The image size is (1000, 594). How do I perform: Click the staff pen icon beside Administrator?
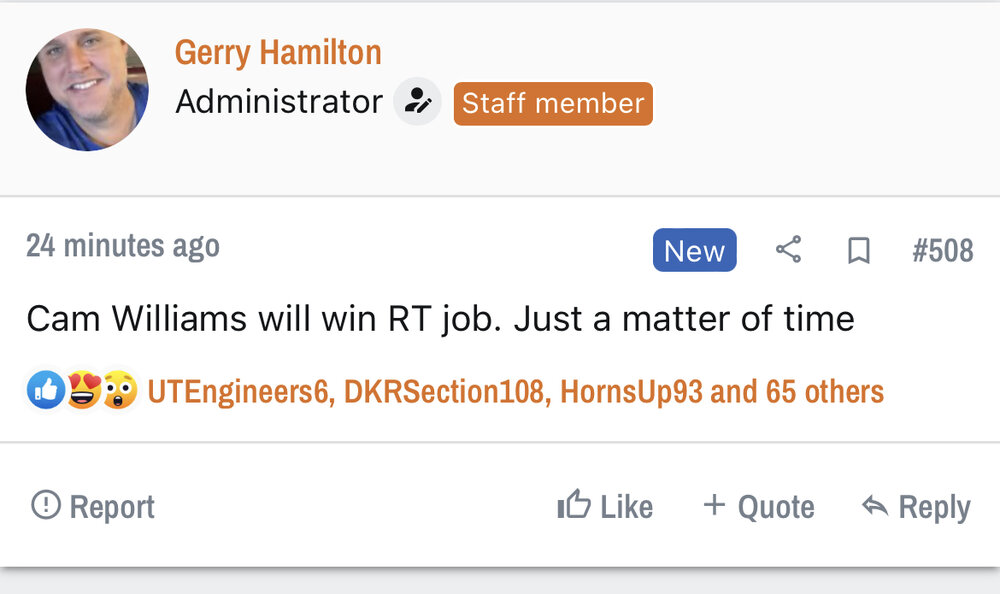pos(417,102)
